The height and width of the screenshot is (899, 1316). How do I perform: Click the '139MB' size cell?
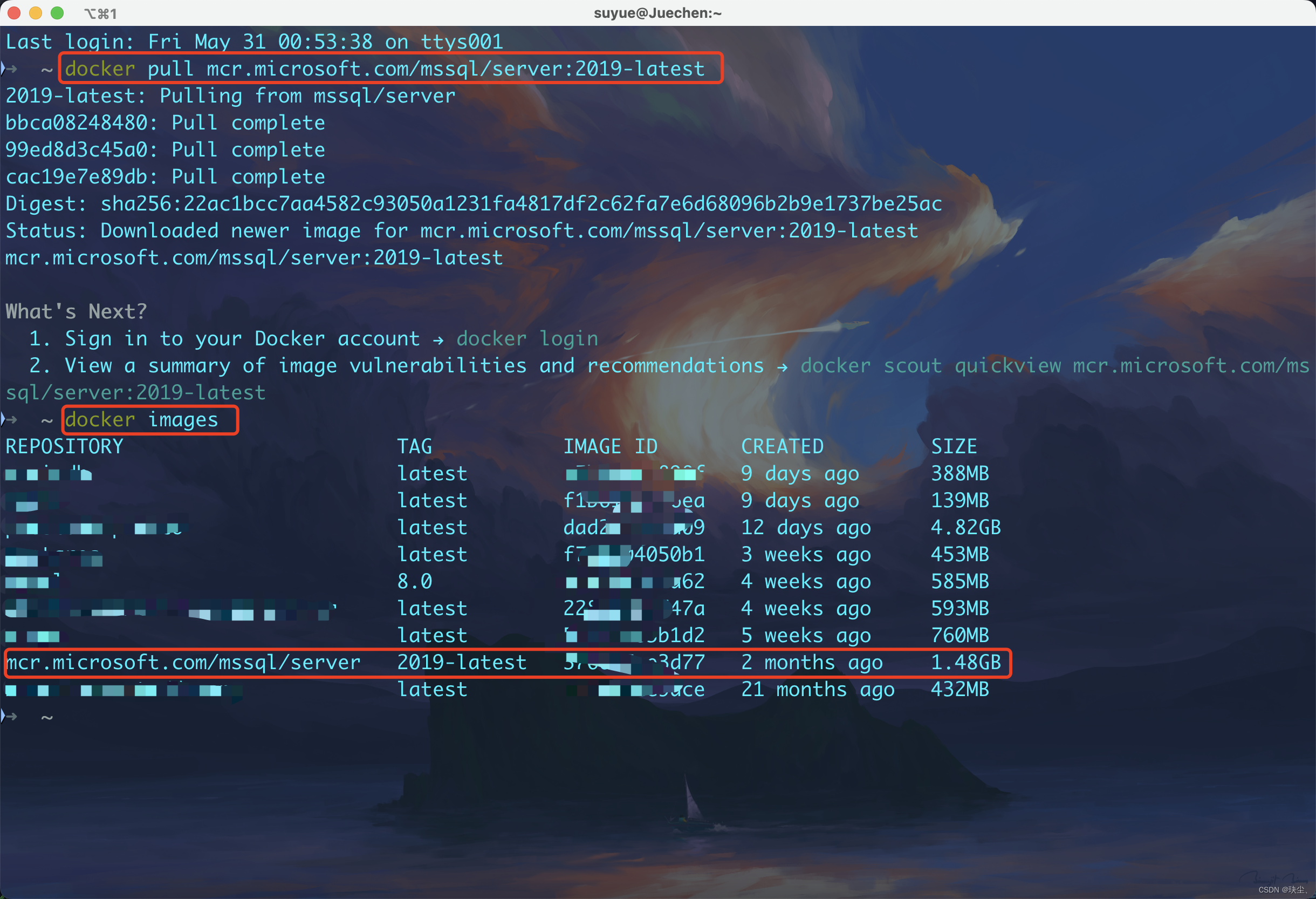(x=961, y=500)
